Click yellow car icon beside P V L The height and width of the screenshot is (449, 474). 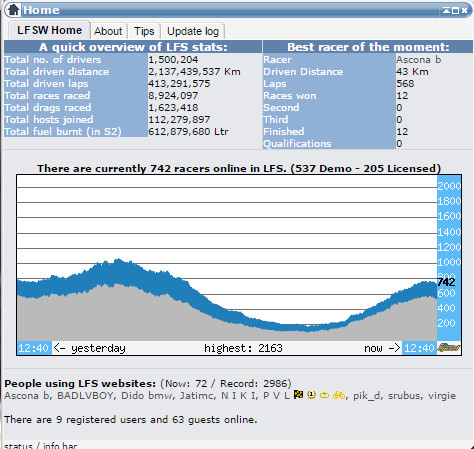[324, 395]
